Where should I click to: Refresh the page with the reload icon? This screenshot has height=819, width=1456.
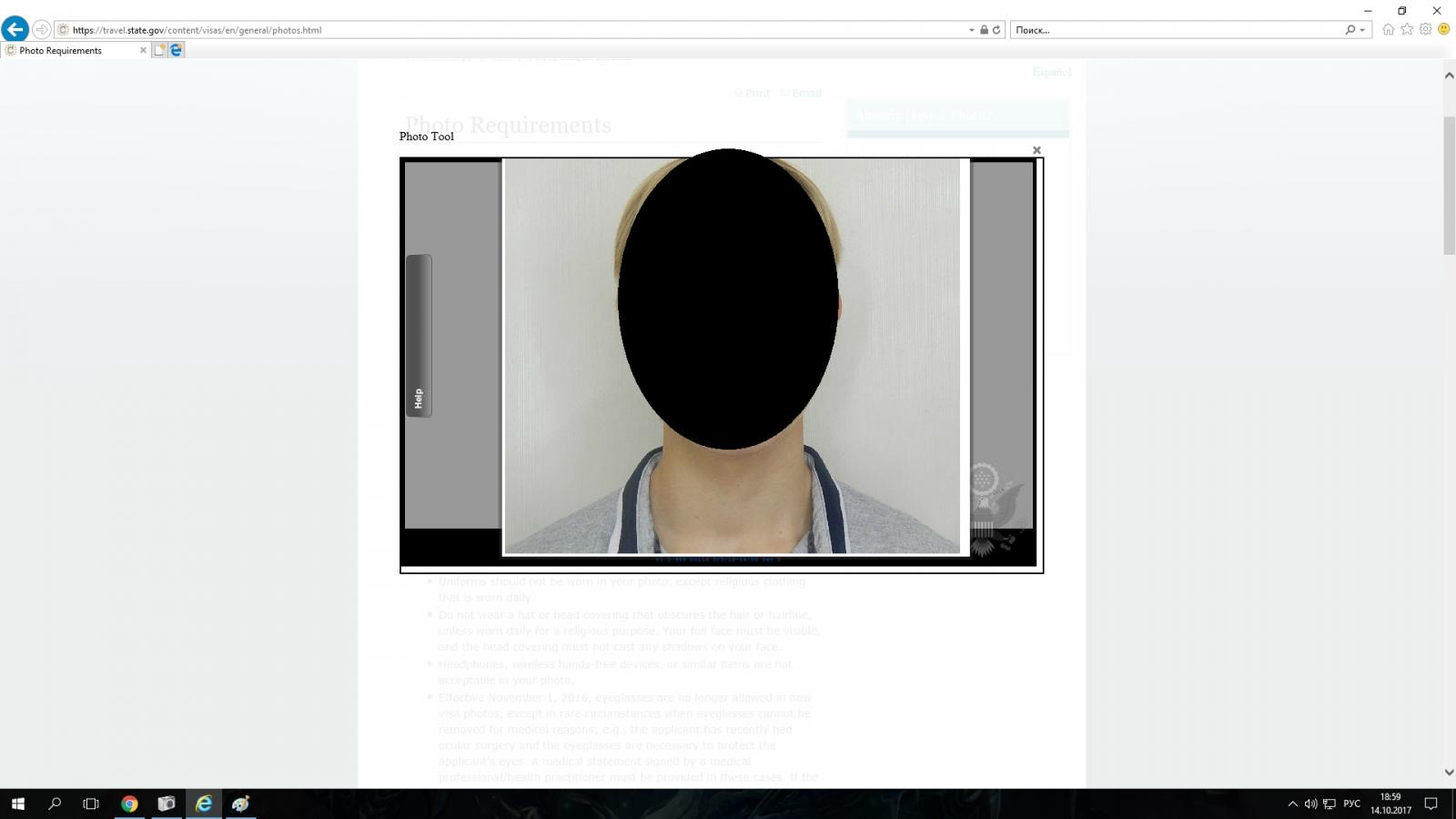point(996,30)
